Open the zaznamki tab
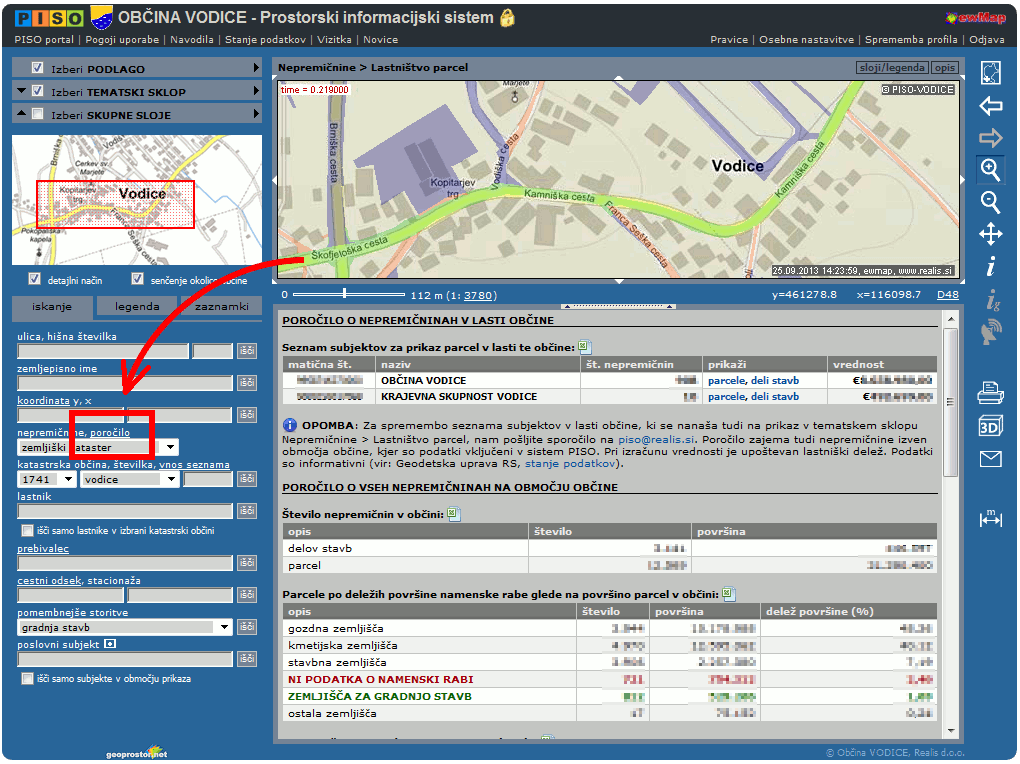 (x=221, y=307)
